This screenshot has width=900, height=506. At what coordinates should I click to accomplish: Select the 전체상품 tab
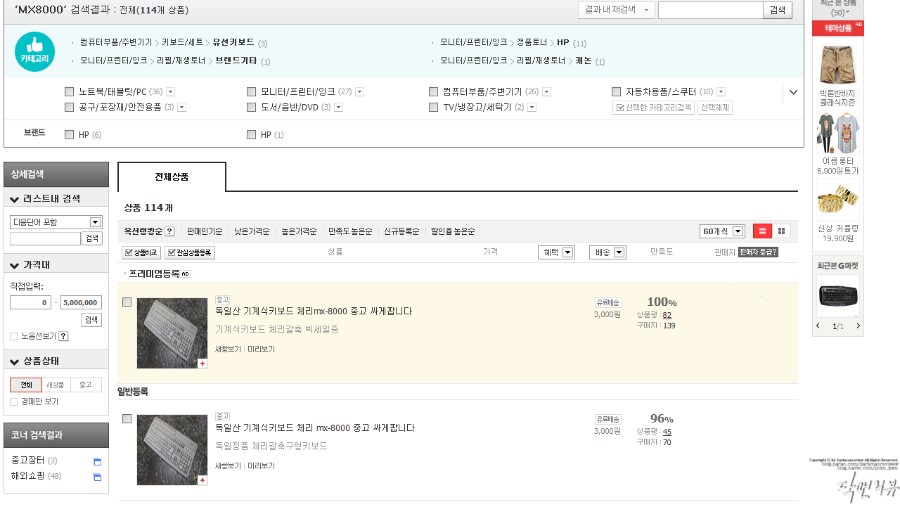(x=172, y=177)
